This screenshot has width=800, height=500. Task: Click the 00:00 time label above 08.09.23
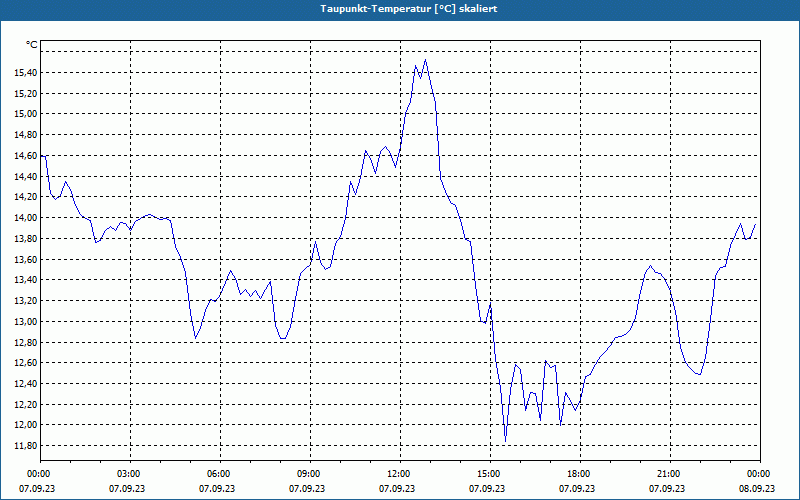pos(758,474)
